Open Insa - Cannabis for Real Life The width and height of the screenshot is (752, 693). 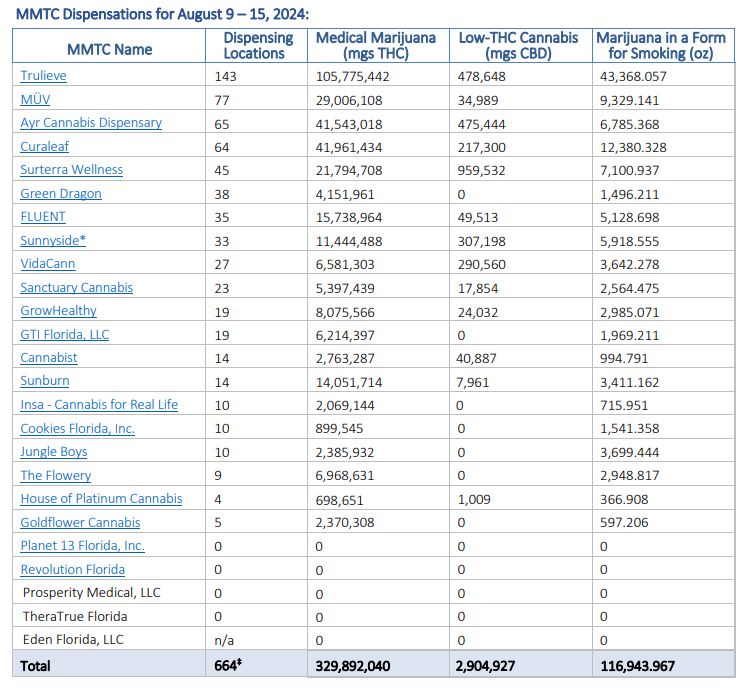click(98, 405)
